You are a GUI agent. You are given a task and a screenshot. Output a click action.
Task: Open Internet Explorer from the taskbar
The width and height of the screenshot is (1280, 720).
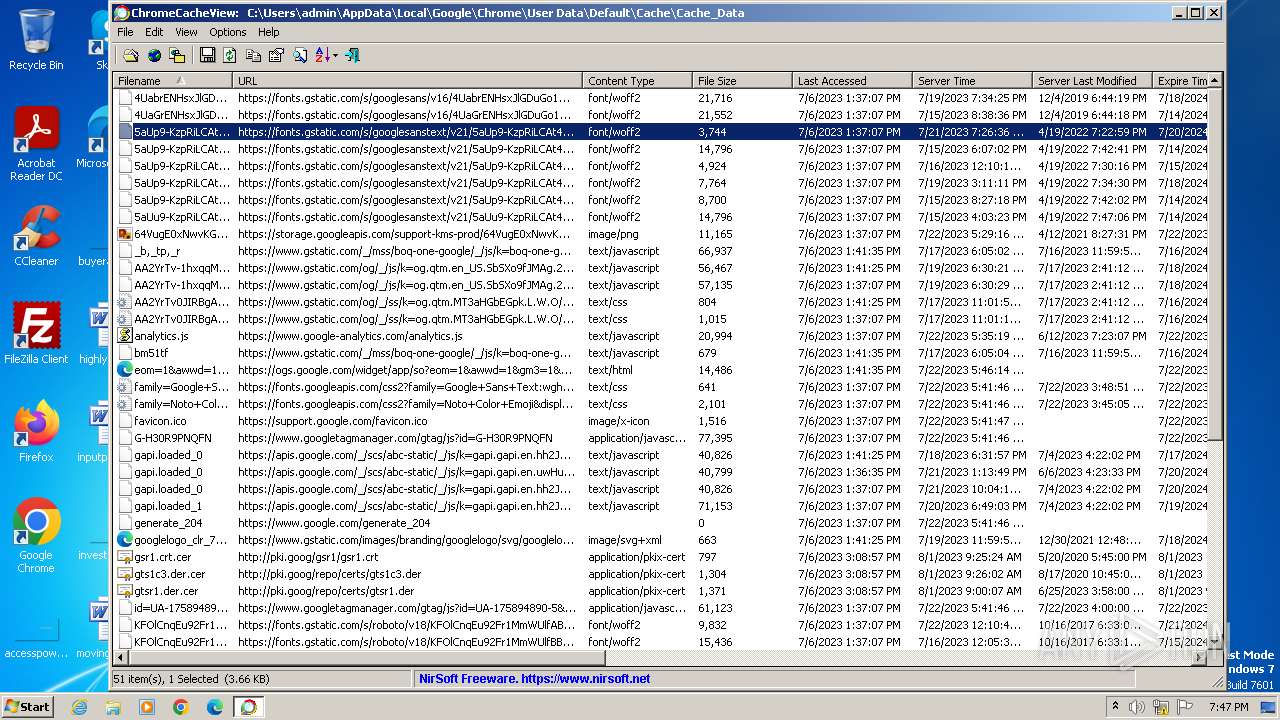click(79, 707)
